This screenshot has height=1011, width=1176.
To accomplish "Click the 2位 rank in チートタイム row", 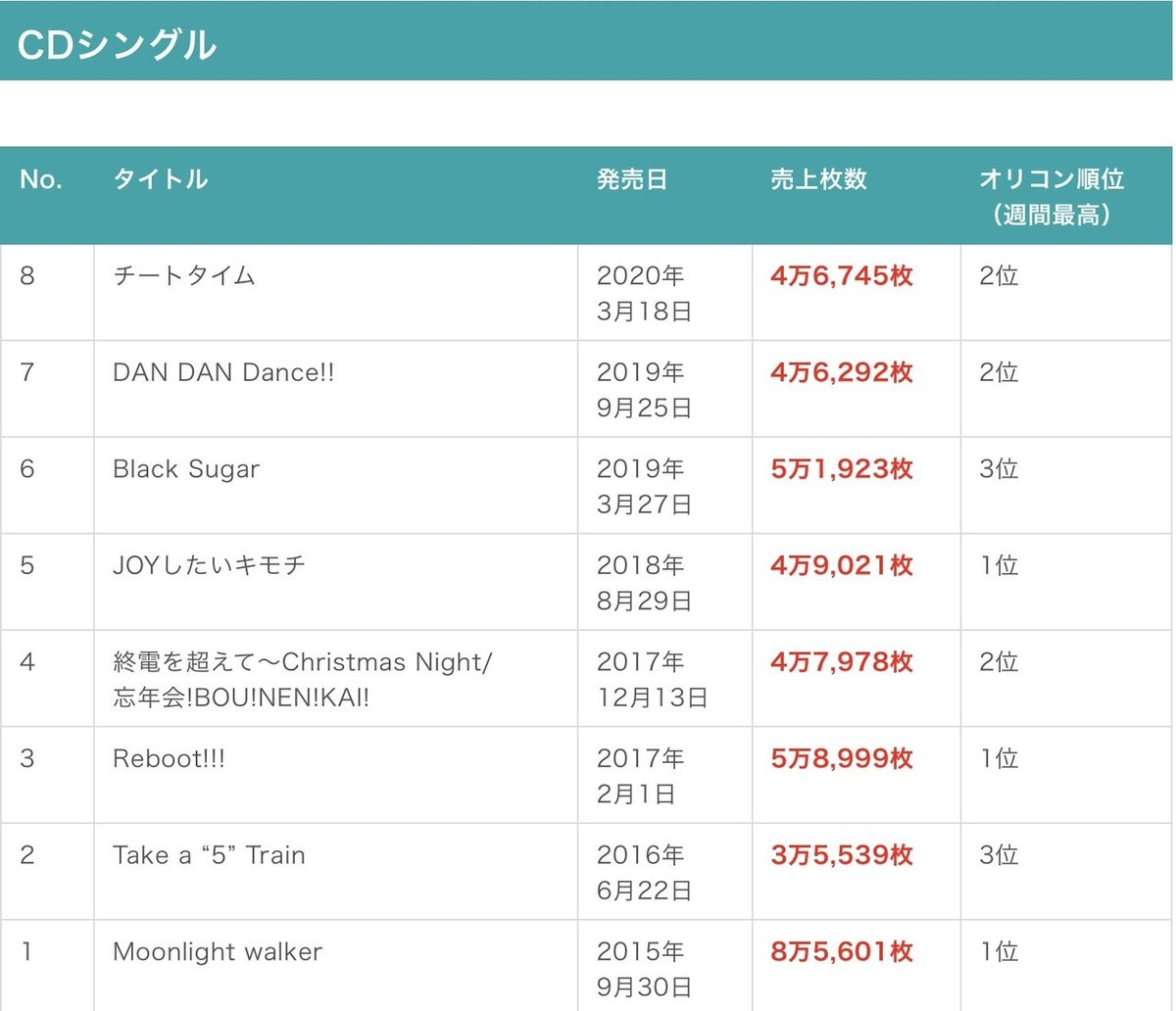I will point(999,276).
